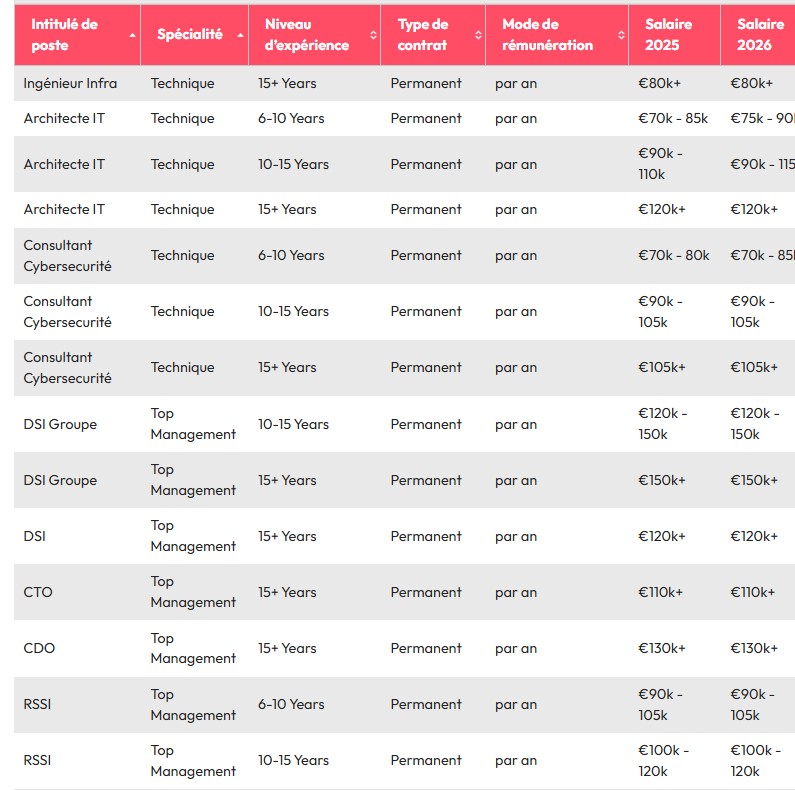Select the Spécialité column header text

(189, 35)
